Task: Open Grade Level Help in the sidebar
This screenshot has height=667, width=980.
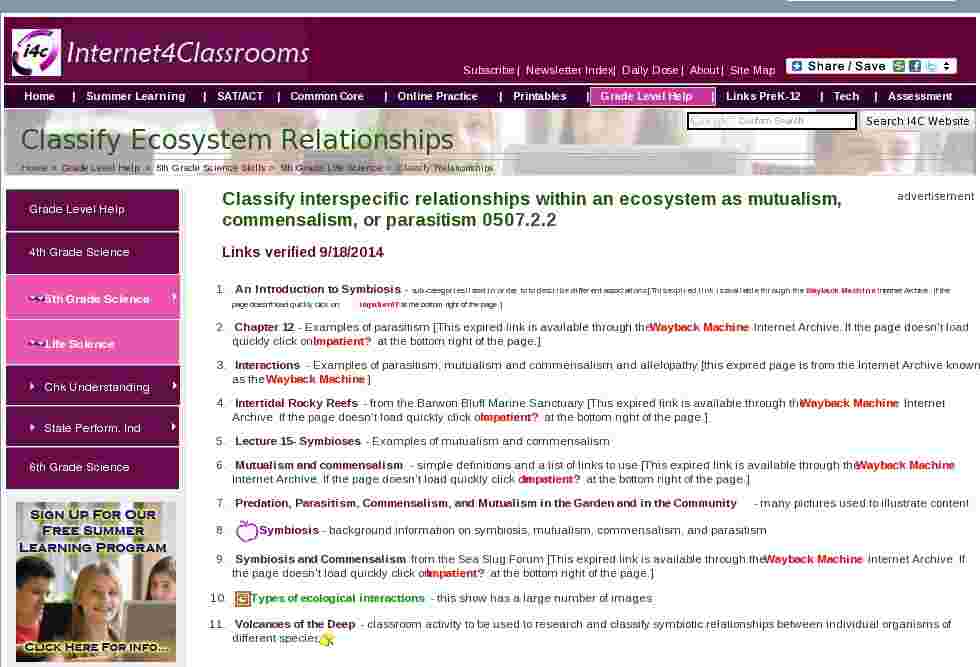Action: tap(92, 210)
